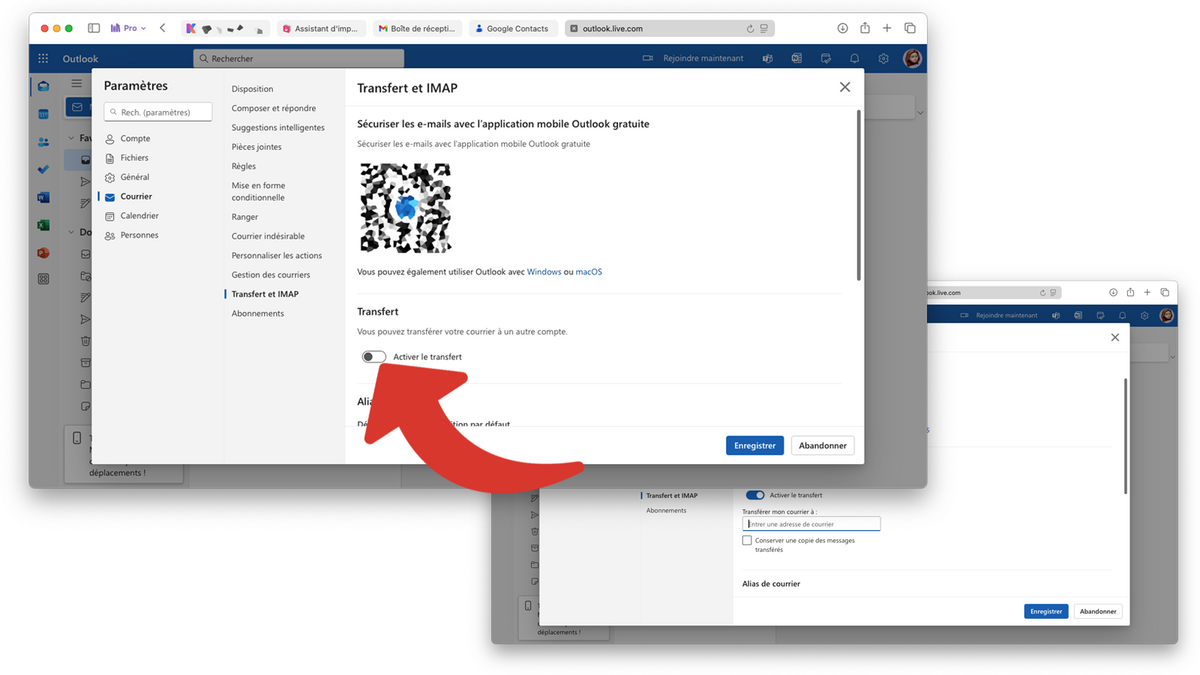
Task: Open the settings gear in front window header
Action: (x=884, y=58)
